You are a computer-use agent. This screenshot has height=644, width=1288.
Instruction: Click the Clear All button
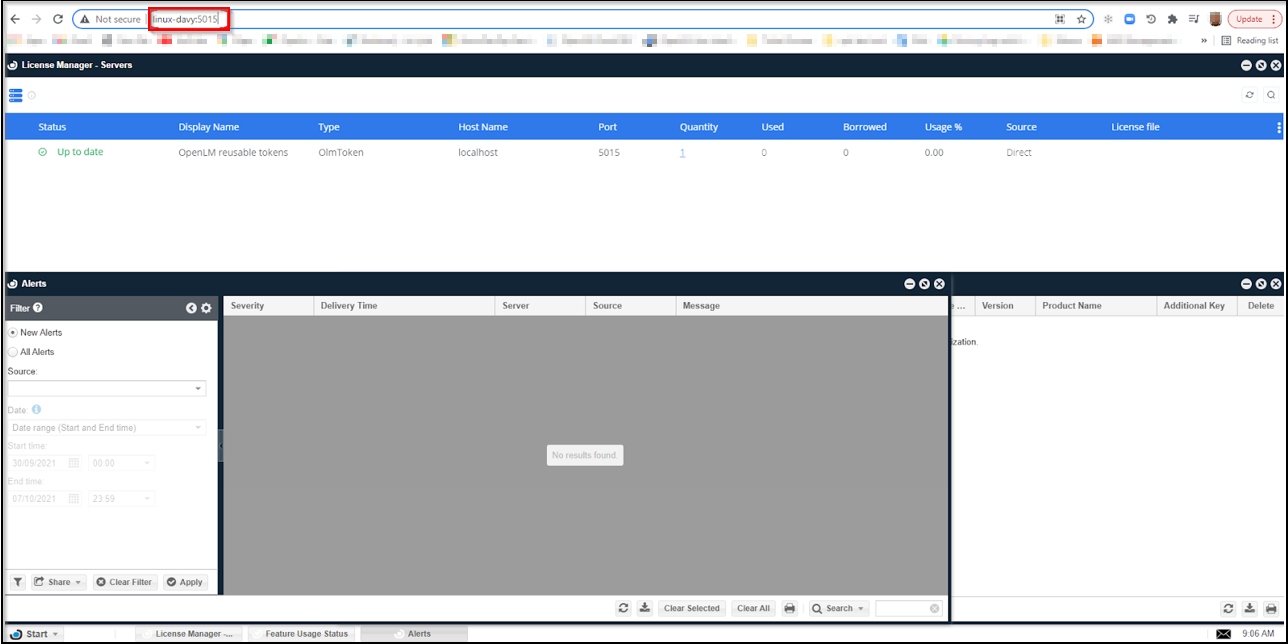pyautogui.click(x=752, y=608)
